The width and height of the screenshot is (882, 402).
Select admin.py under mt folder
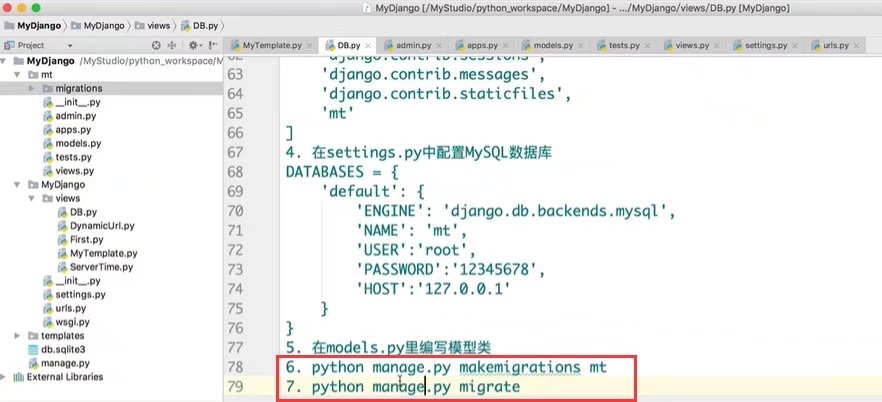(x=75, y=116)
